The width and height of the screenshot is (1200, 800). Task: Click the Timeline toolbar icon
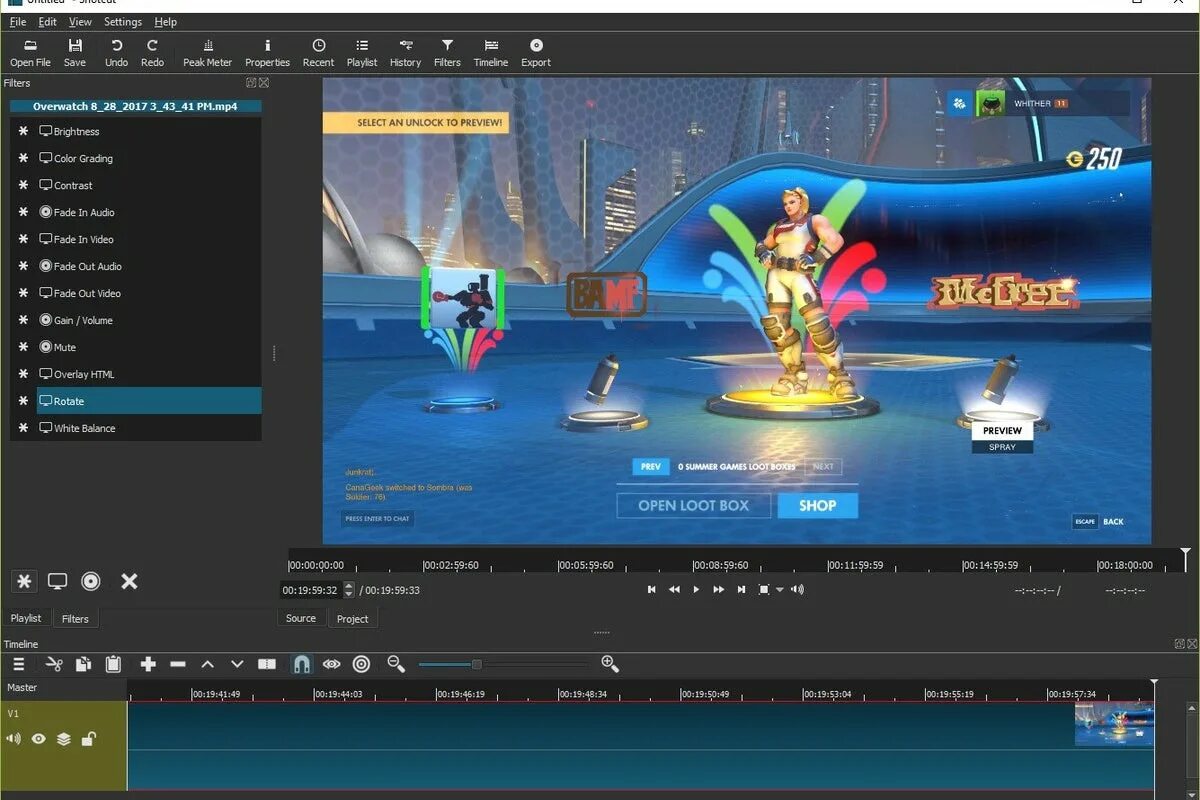click(x=491, y=53)
